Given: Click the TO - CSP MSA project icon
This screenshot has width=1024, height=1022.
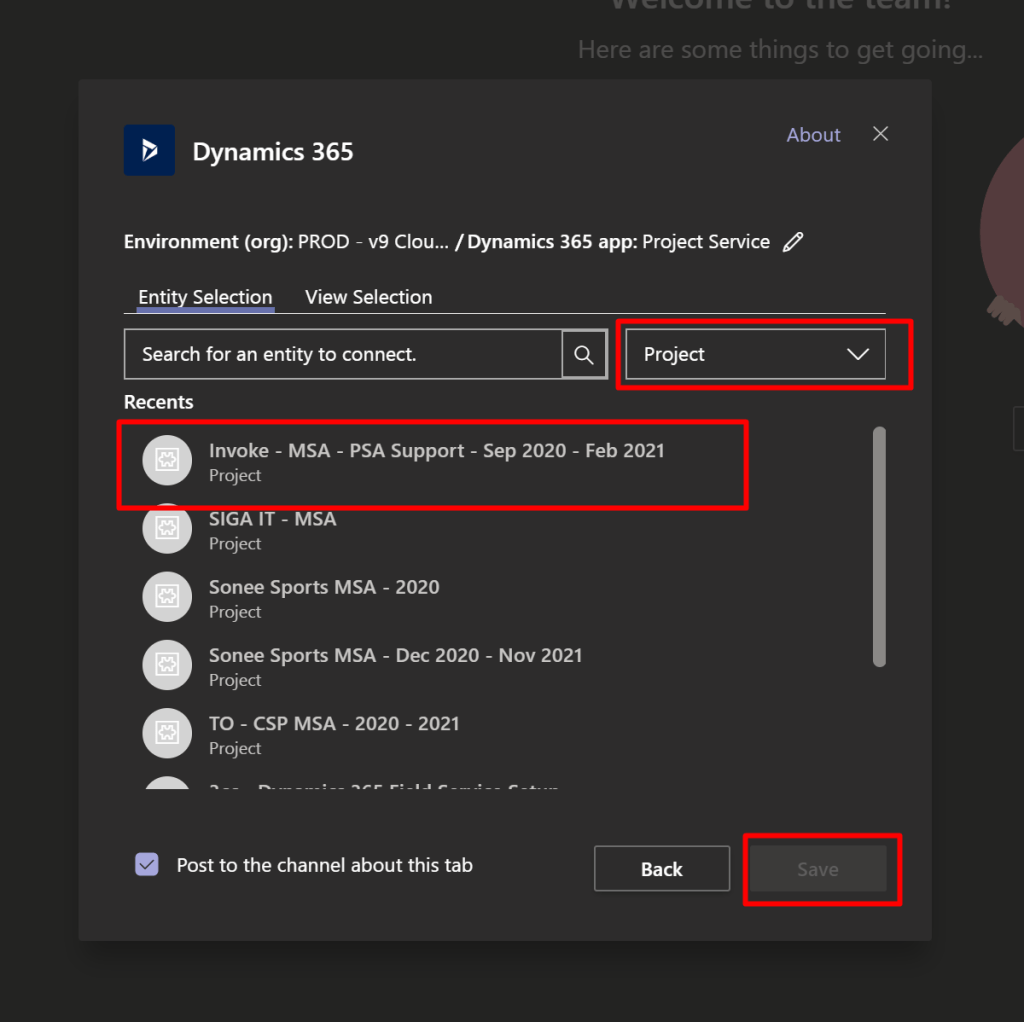Looking at the screenshot, I should pos(167,733).
